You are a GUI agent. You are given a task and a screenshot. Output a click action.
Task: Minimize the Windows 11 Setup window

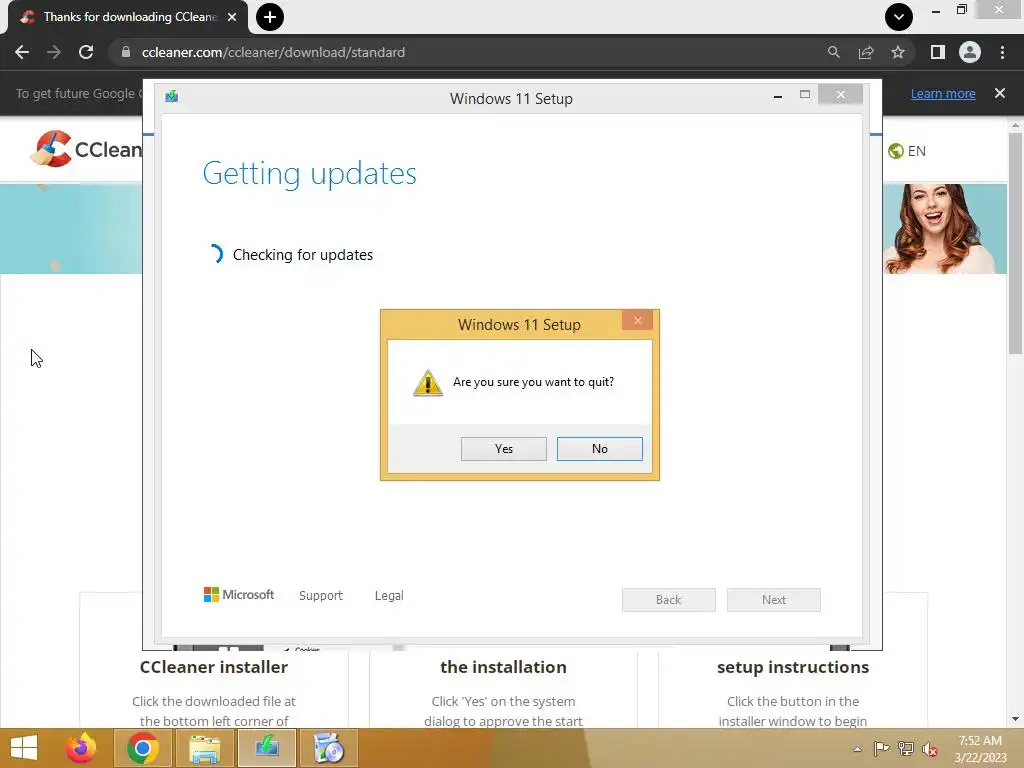(x=778, y=96)
